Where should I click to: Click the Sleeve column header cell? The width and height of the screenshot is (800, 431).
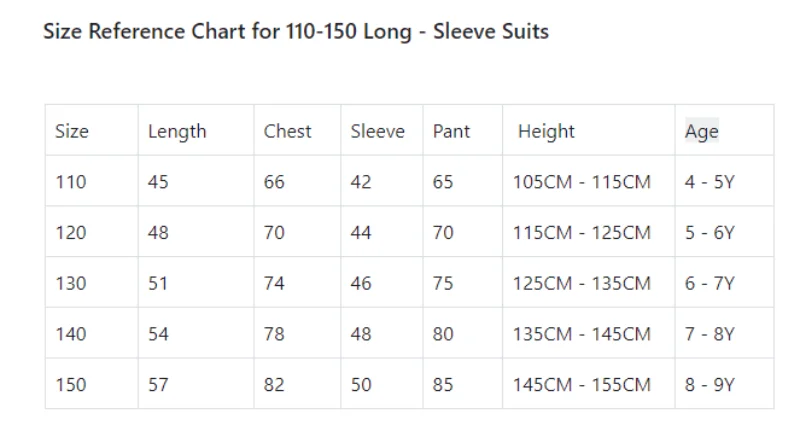[378, 131]
